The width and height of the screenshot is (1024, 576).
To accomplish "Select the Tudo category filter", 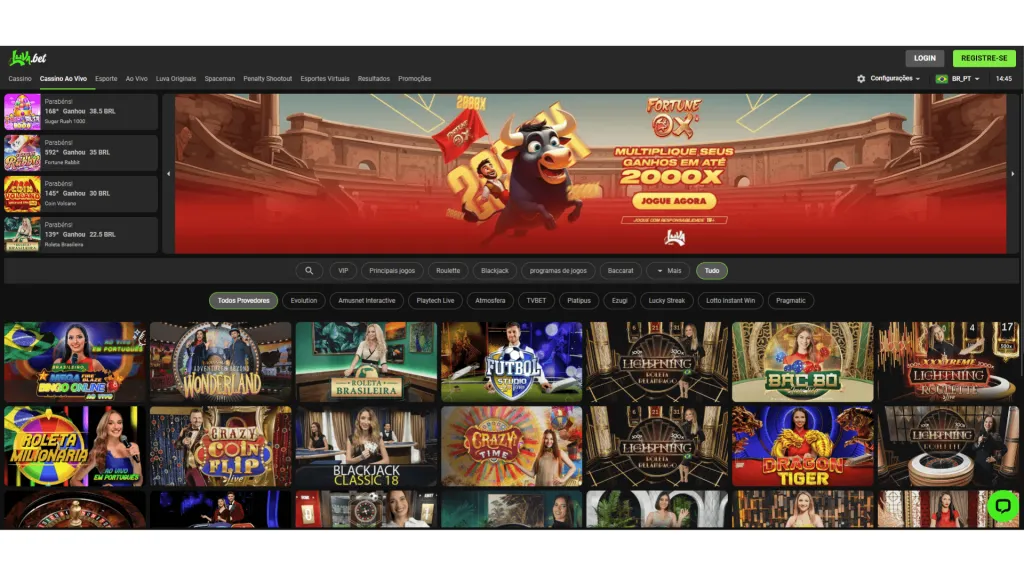I will click(x=711, y=271).
